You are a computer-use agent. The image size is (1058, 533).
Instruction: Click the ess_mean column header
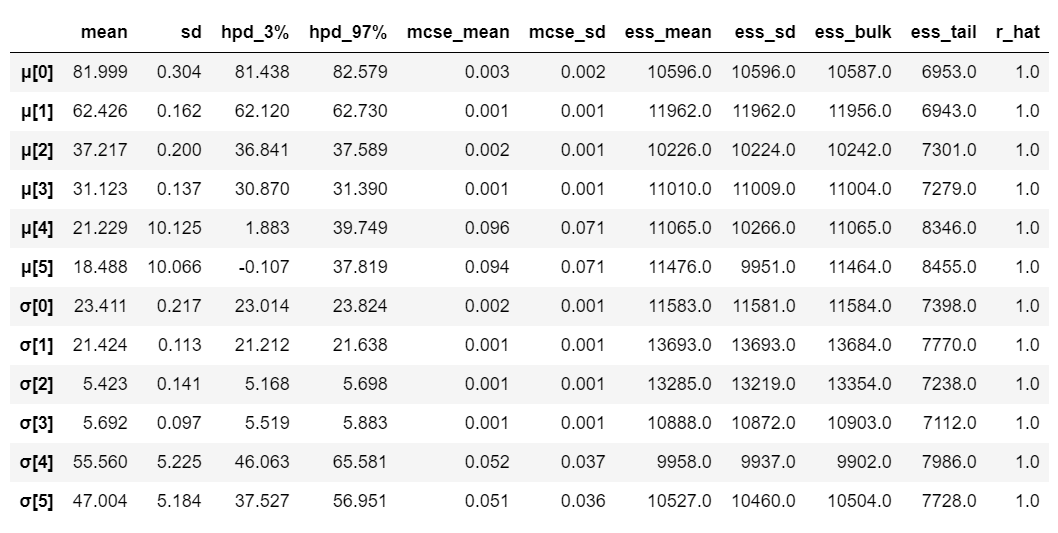pyautogui.click(x=668, y=32)
